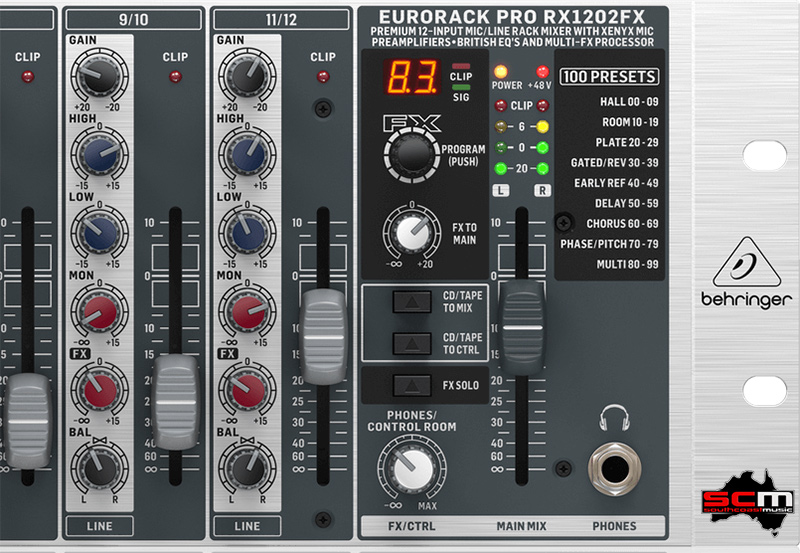The image size is (800, 553).
Task: Click the Behringer triangle logo
Action: [747, 262]
